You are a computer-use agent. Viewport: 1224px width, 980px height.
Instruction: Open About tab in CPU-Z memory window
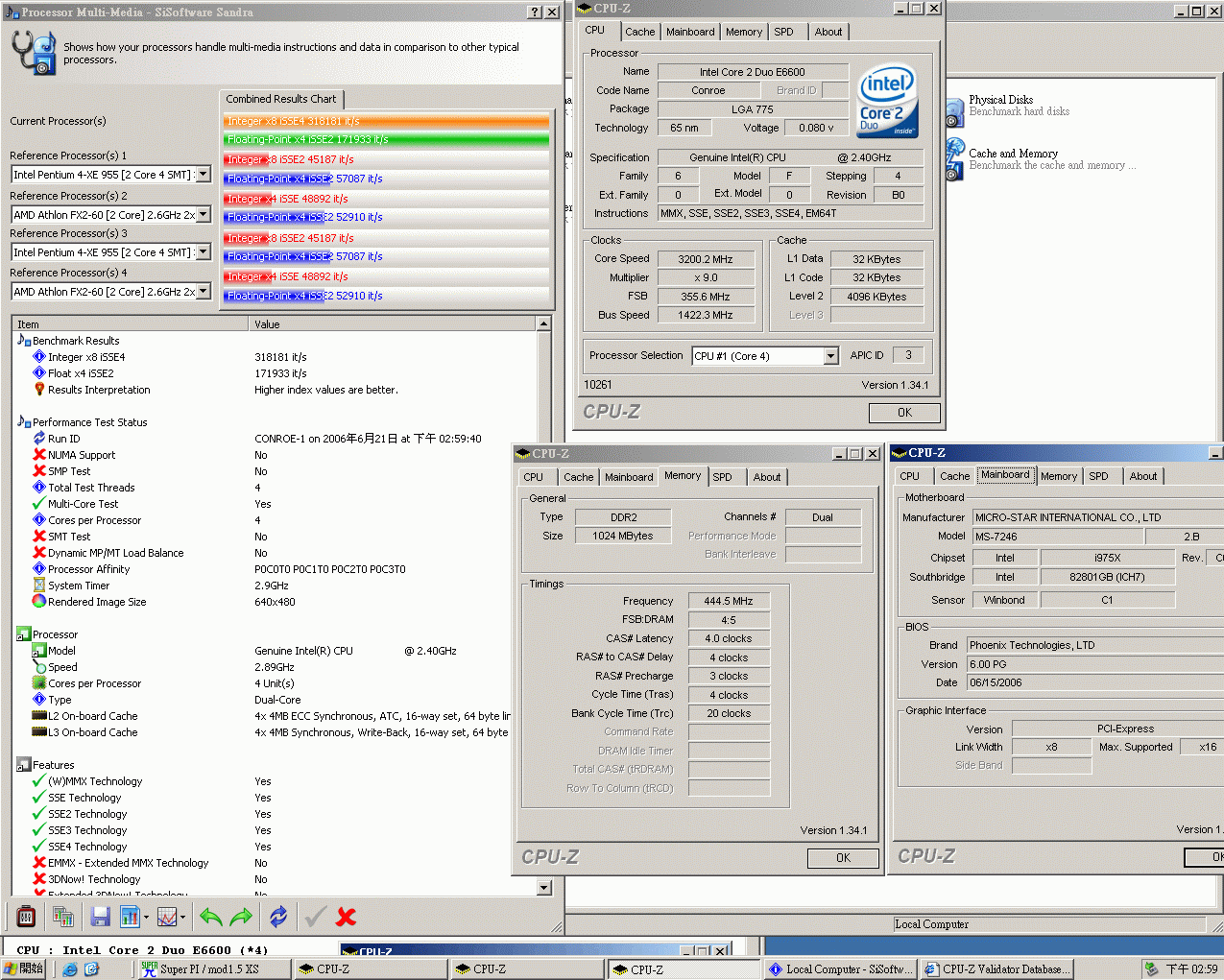click(767, 477)
